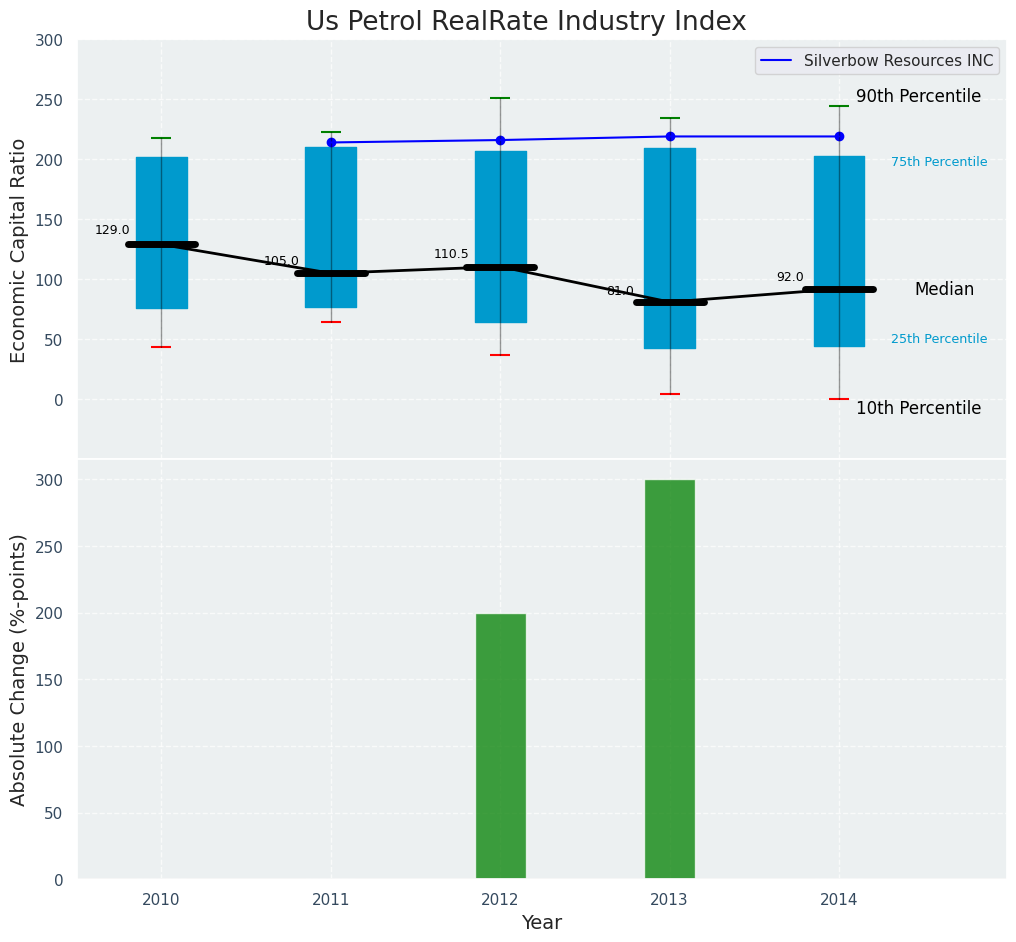Click the 2014 black median marker

pos(839,290)
